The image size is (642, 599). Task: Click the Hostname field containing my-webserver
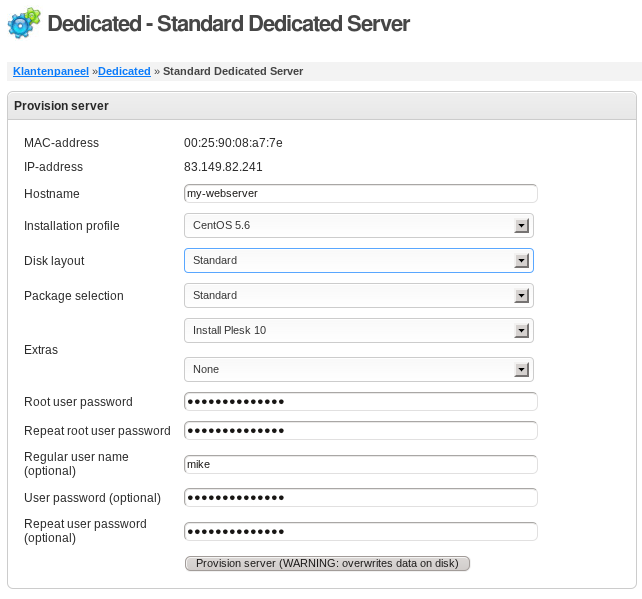point(361,193)
